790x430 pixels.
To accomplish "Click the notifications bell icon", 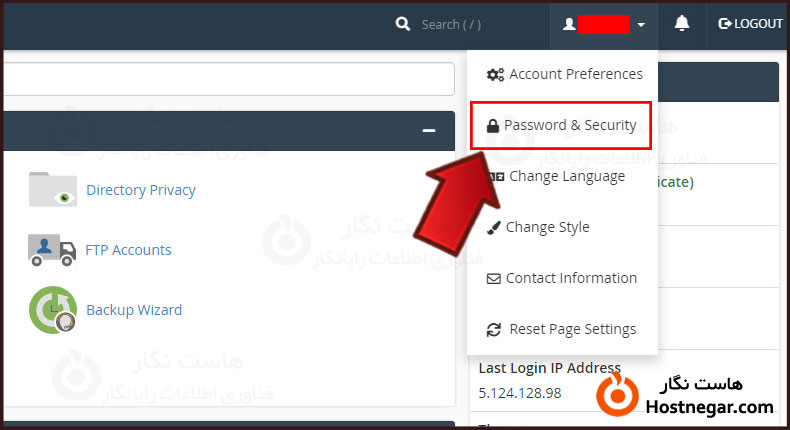I will click(x=682, y=24).
